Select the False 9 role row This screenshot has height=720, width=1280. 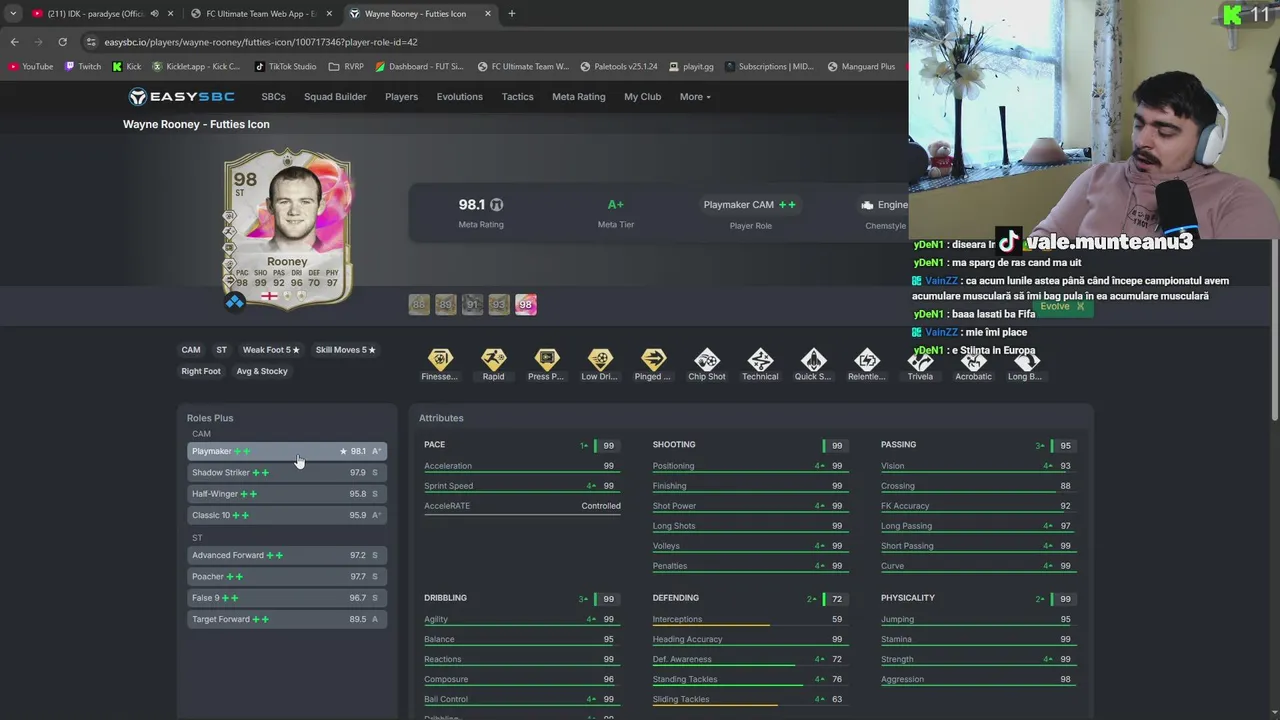click(x=287, y=598)
